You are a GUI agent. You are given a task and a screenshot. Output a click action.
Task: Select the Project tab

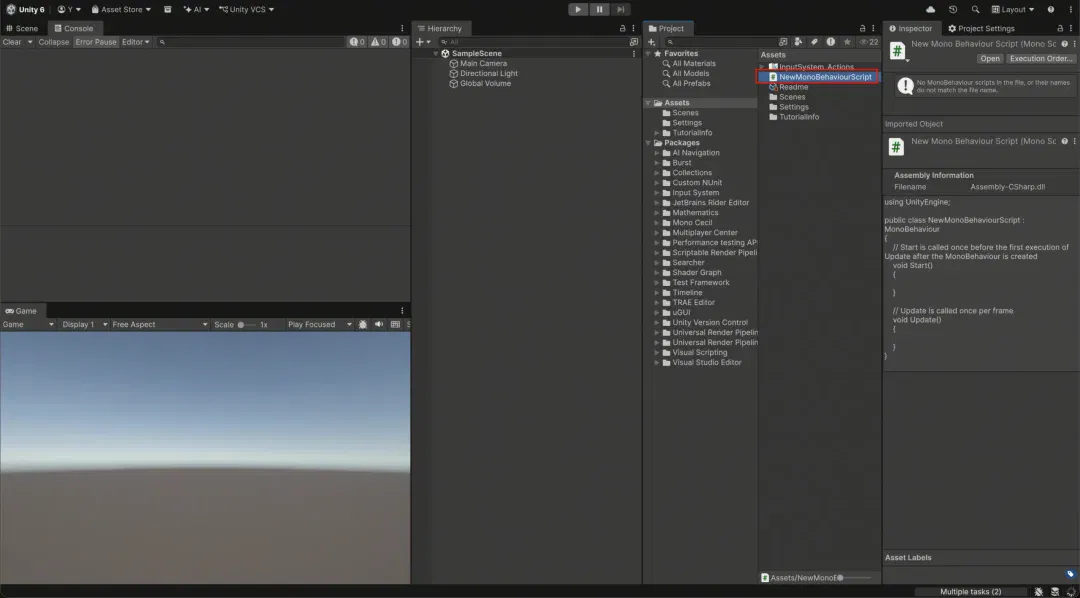click(x=667, y=28)
